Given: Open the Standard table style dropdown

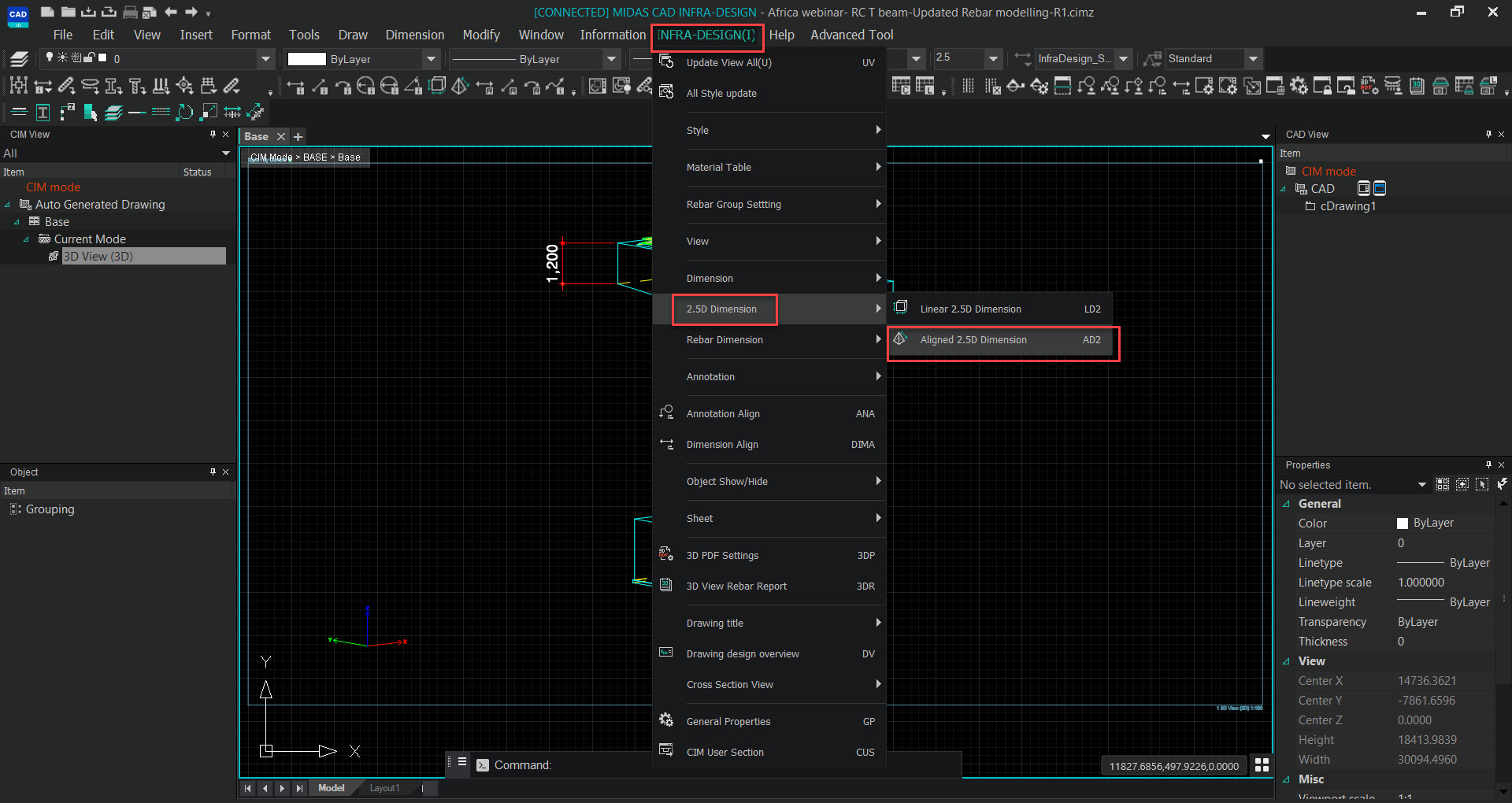Looking at the screenshot, I should [1254, 58].
